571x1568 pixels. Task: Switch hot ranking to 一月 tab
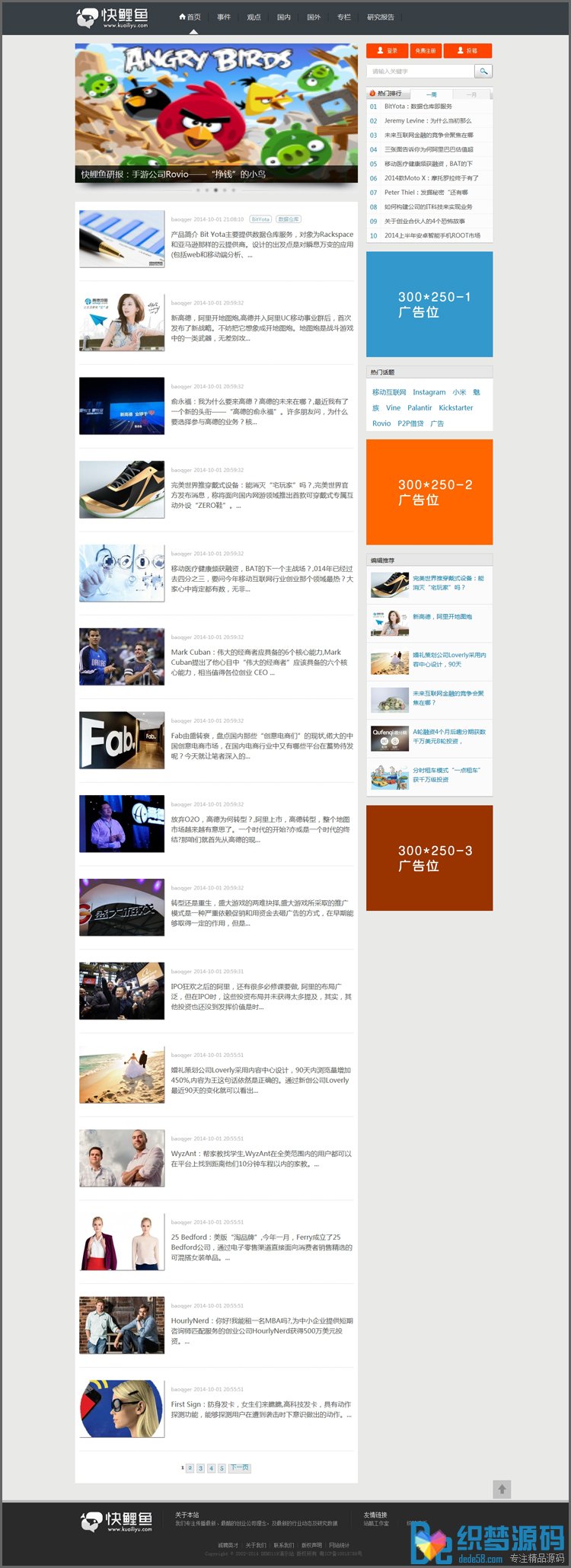[x=471, y=94]
